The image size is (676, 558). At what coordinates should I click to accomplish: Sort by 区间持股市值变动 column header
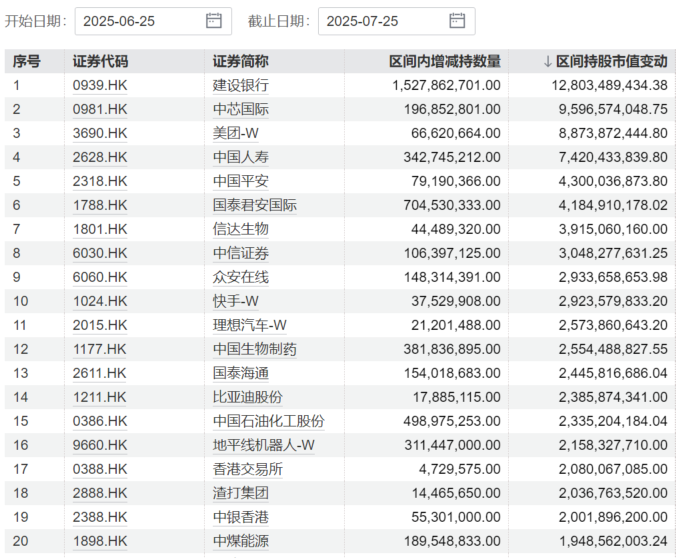(611, 62)
